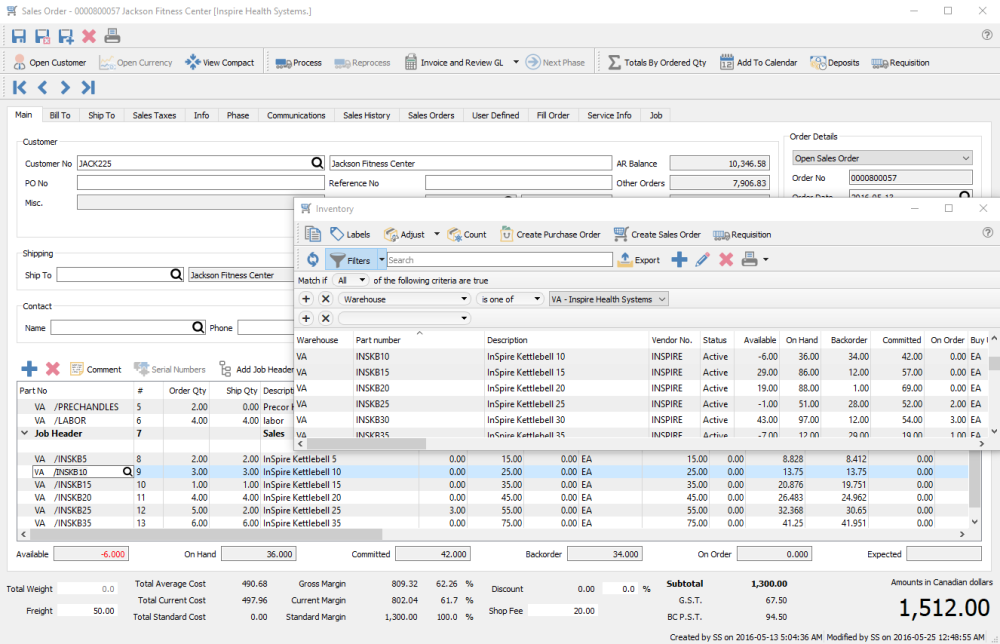Jump to the last sales order record
The image size is (1000, 644).
tap(89, 87)
